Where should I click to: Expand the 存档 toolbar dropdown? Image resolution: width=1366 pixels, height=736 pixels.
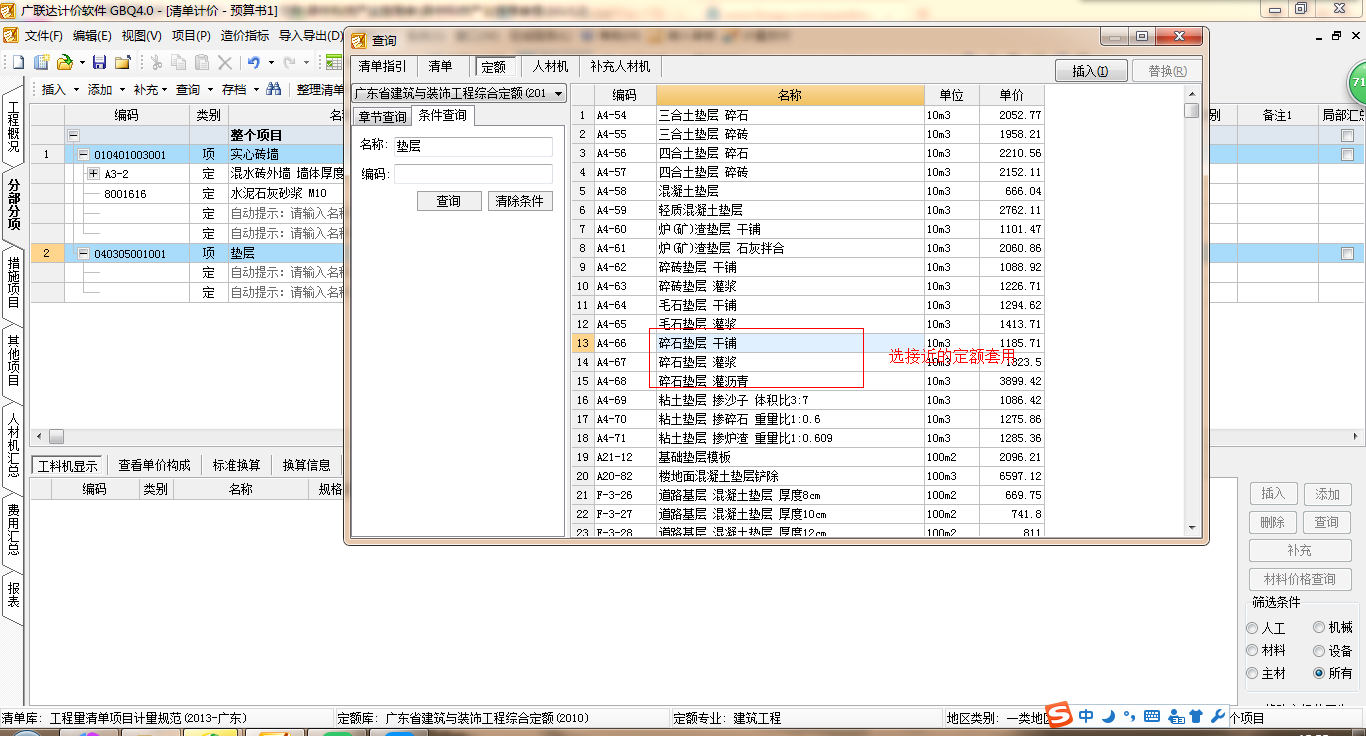click(256, 90)
